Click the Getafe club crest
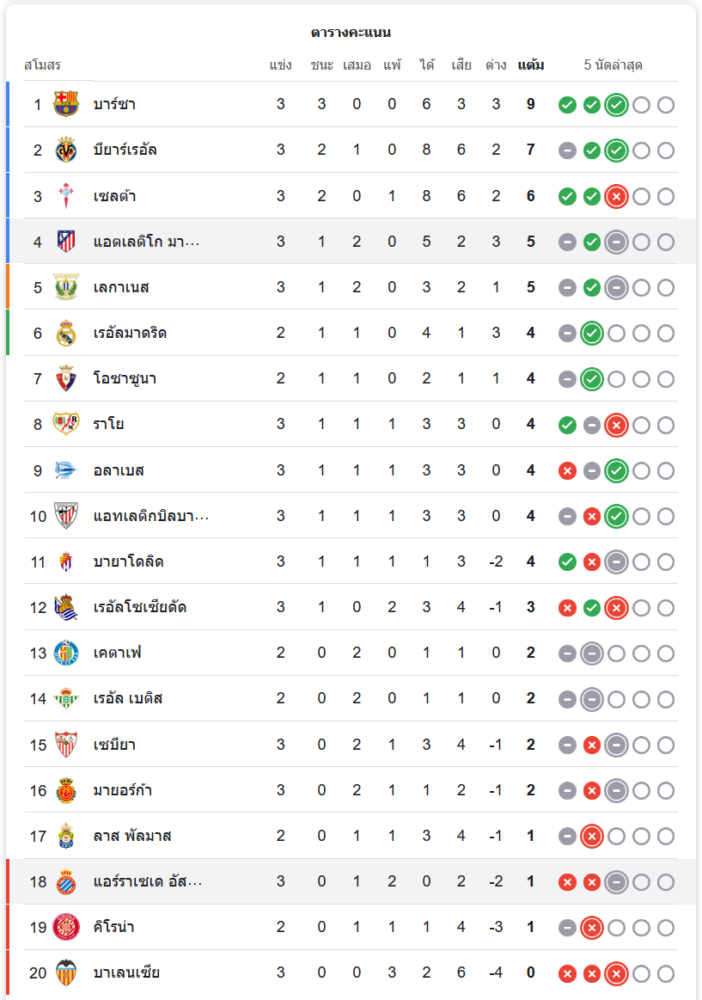This screenshot has height=1000, width=702. coord(66,653)
